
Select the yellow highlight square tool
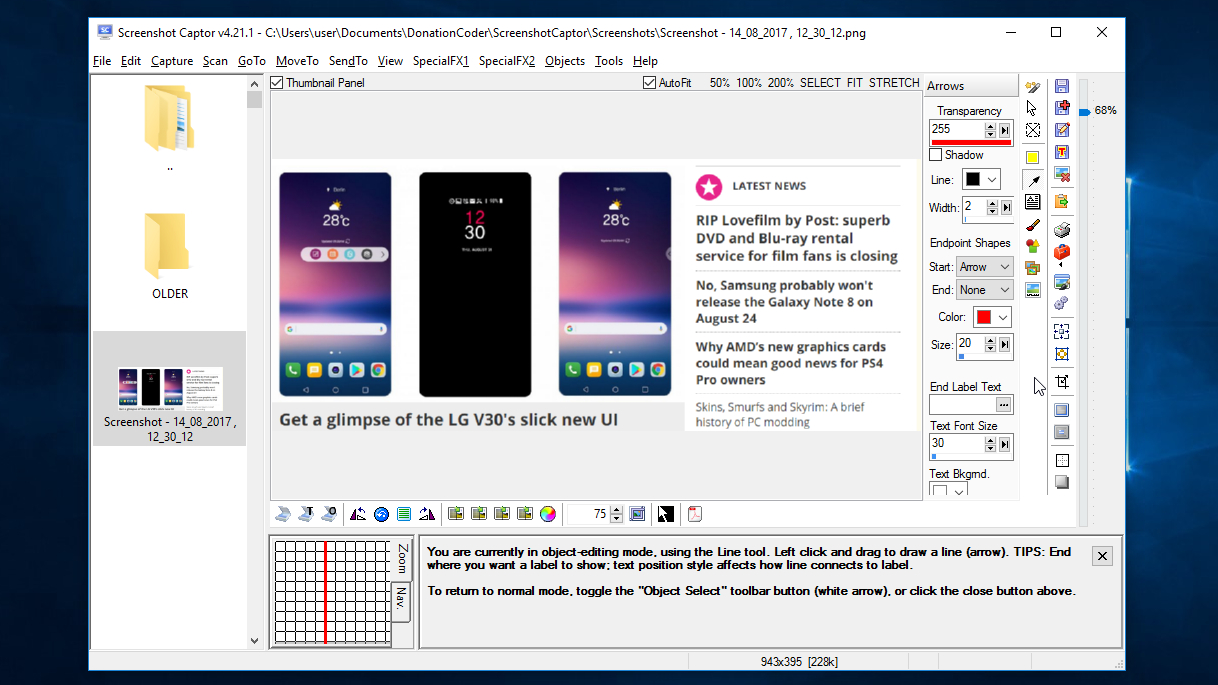click(1032, 157)
